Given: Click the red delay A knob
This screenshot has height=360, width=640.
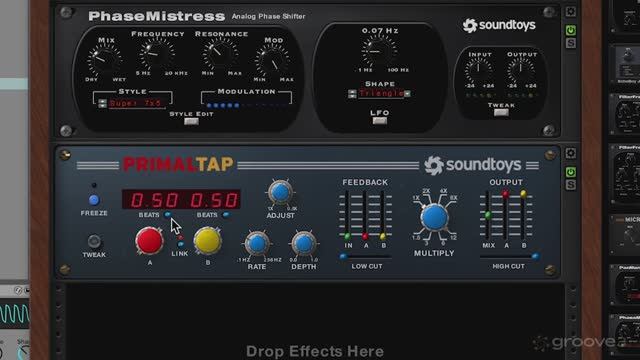Looking at the screenshot, I should point(149,241).
